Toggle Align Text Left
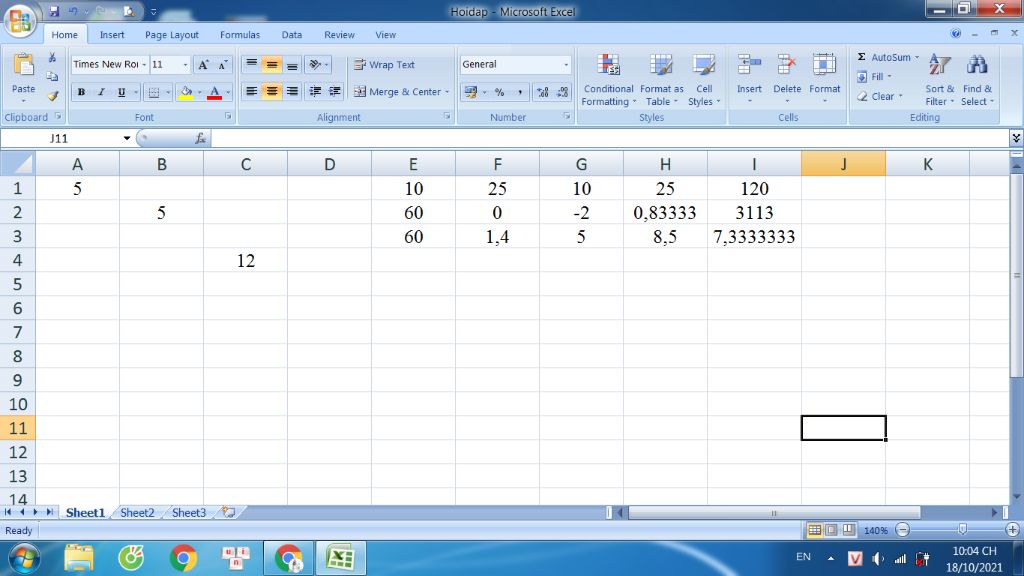Image resolution: width=1024 pixels, height=576 pixels. click(x=251, y=91)
